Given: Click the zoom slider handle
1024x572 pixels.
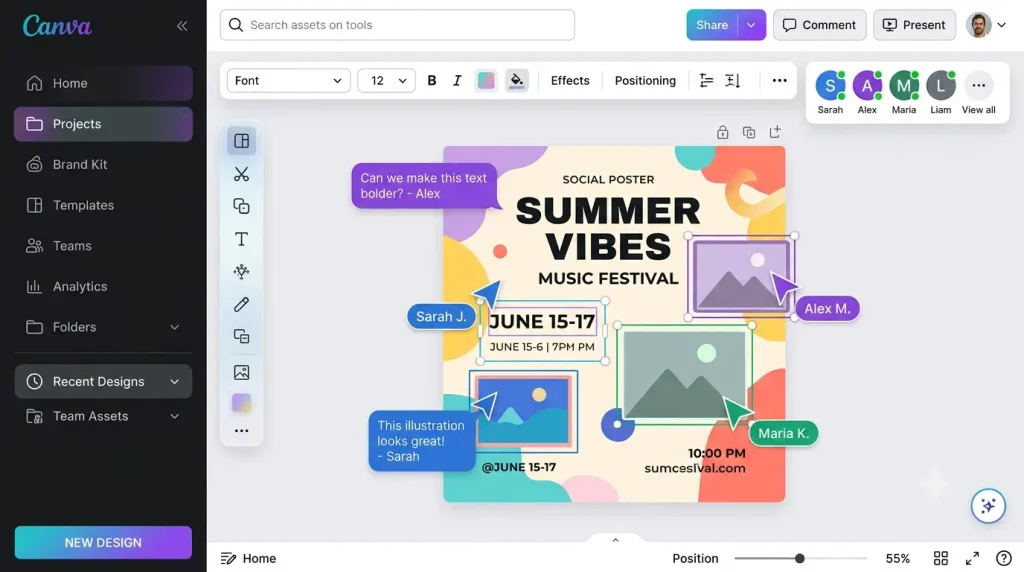Looking at the screenshot, I should 799,558.
